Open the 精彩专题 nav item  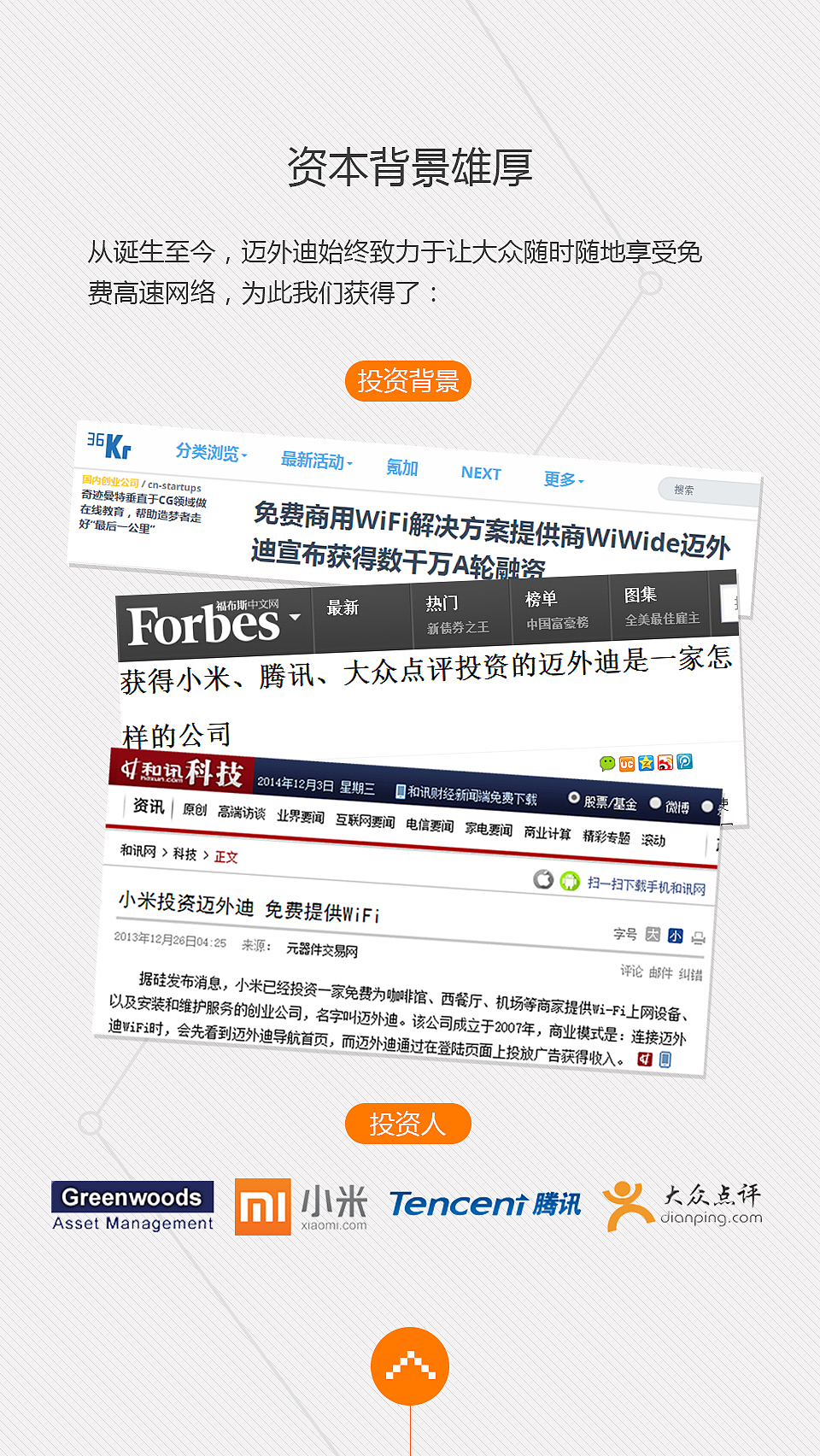pyautogui.click(x=606, y=837)
